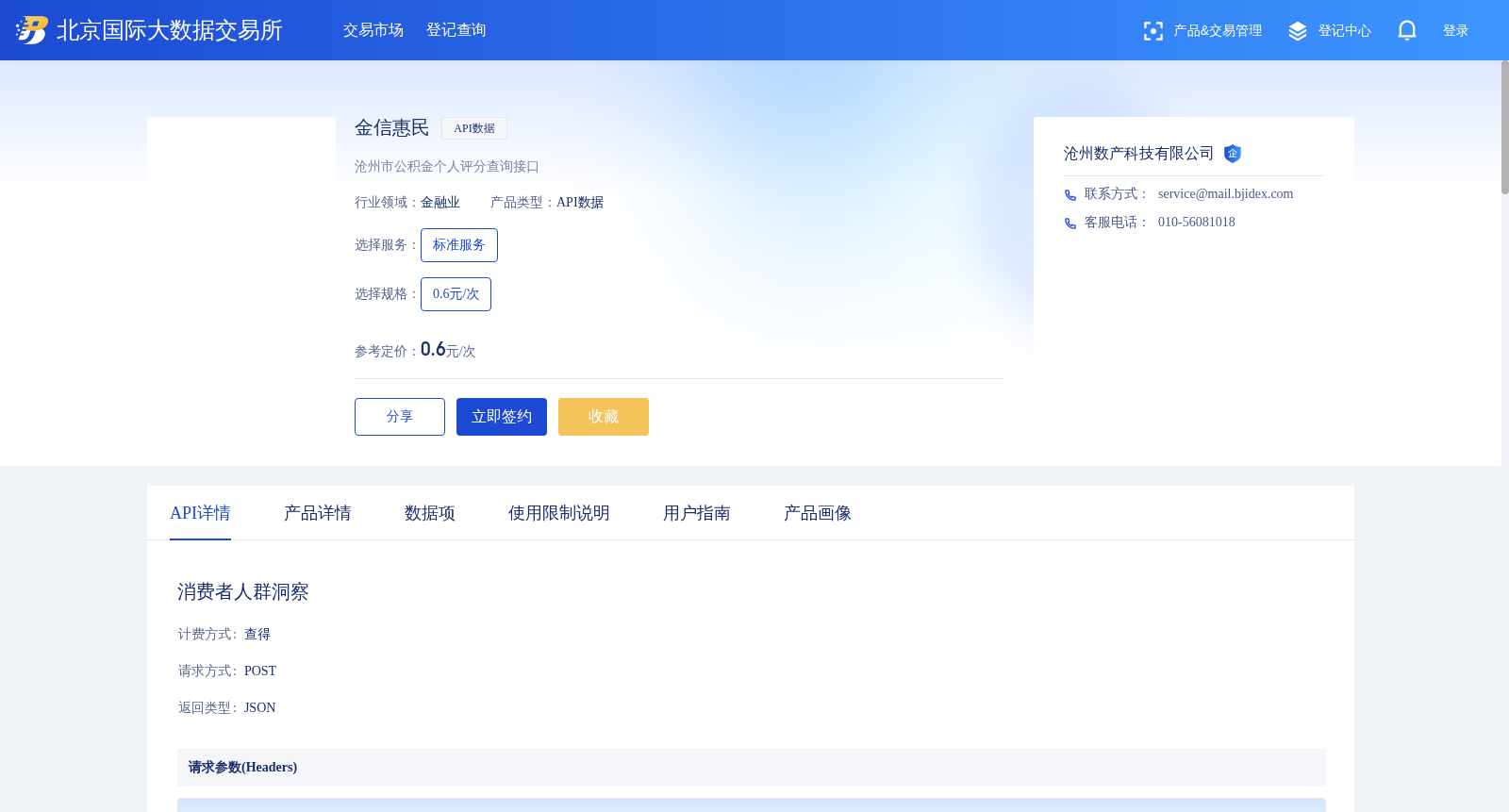Go to 产品&交易管理 label
The image size is (1509, 812).
coord(1218,31)
